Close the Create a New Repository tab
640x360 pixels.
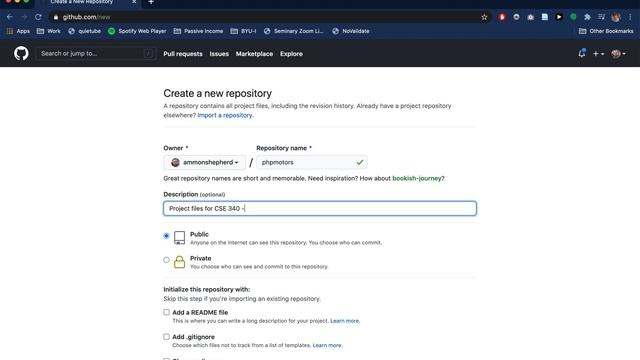(134, 2)
